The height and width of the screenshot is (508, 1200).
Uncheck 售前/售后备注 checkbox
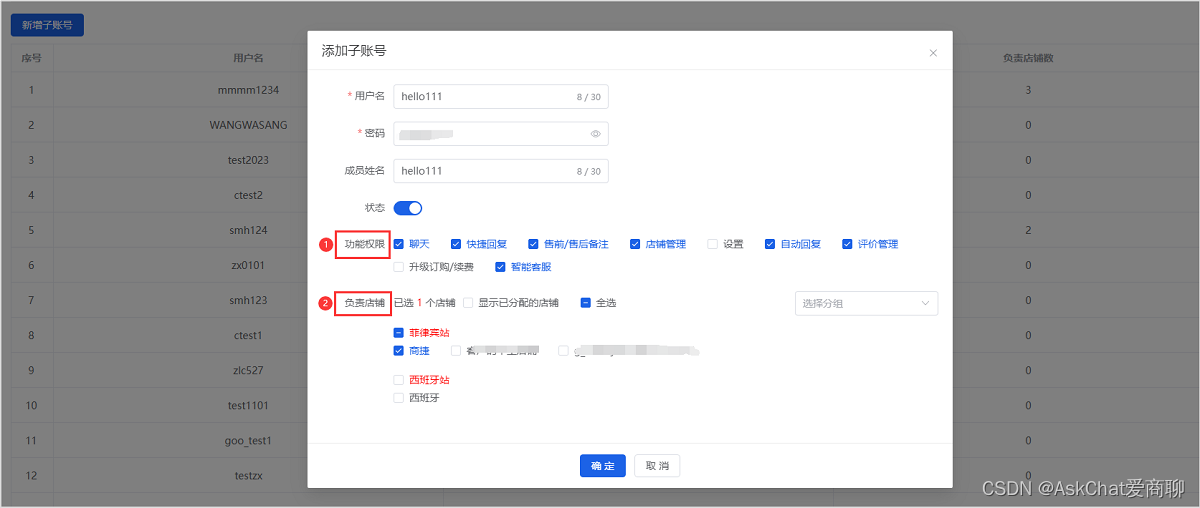click(534, 244)
